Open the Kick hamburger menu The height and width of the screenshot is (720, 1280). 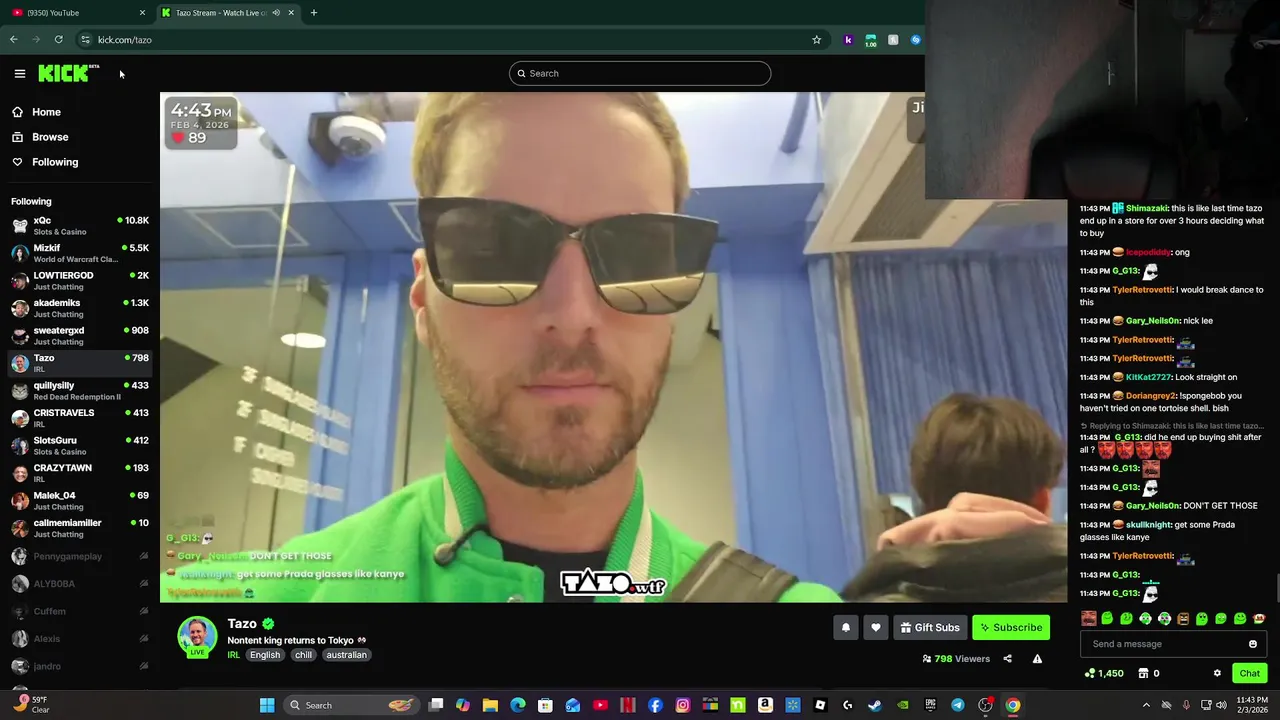(x=20, y=73)
